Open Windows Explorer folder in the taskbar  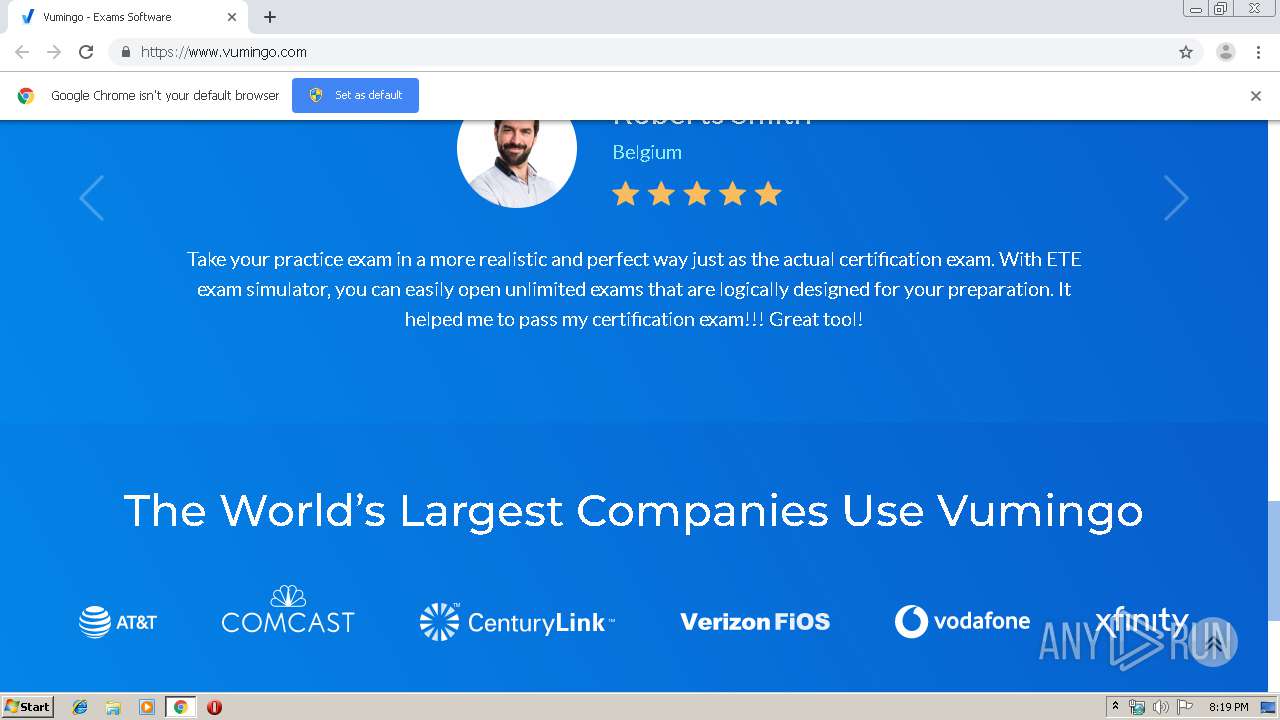tap(113, 707)
